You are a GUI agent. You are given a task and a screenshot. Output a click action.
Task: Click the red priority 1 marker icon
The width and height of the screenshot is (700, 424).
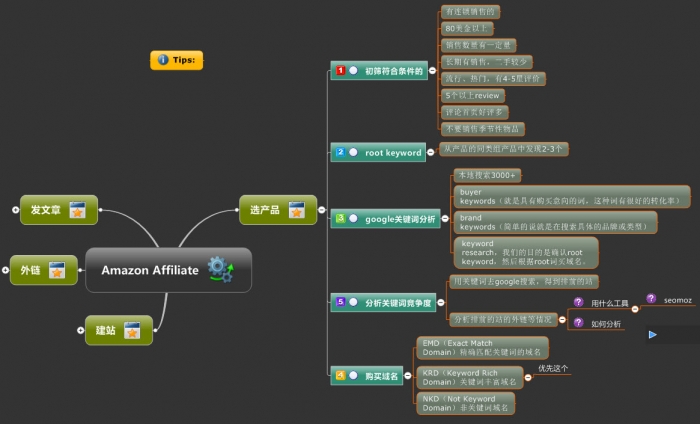click(x=341, y=71)
